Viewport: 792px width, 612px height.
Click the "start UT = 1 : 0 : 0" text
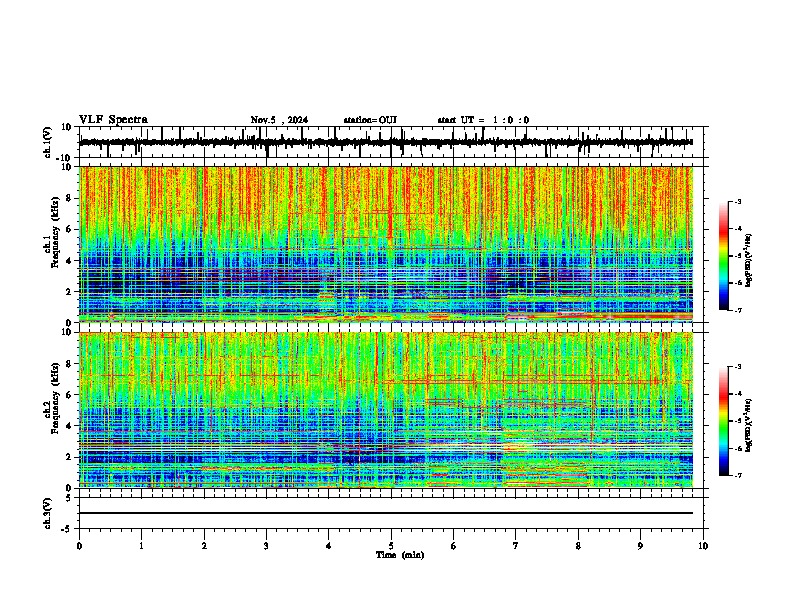pos(483,120)
